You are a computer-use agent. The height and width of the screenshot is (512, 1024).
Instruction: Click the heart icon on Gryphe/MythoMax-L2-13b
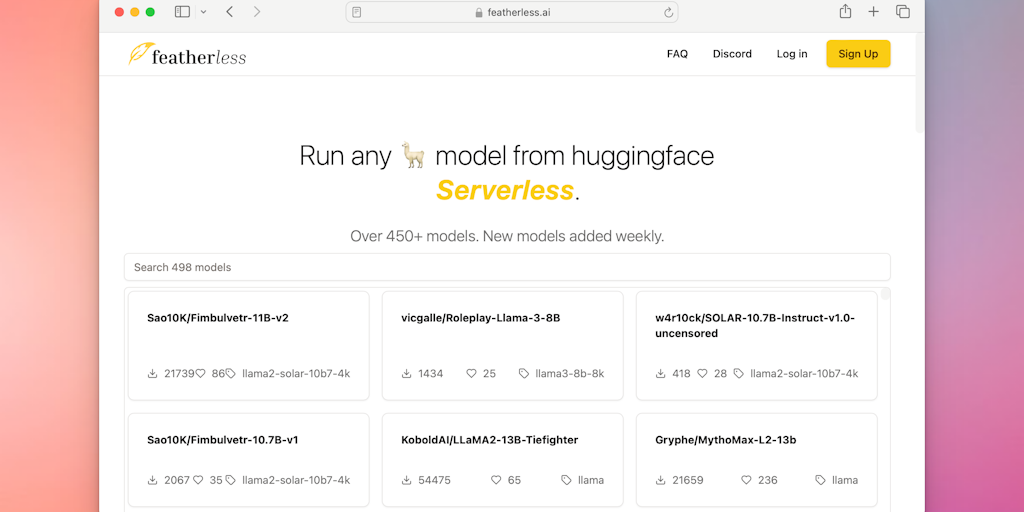pos(746,480)
